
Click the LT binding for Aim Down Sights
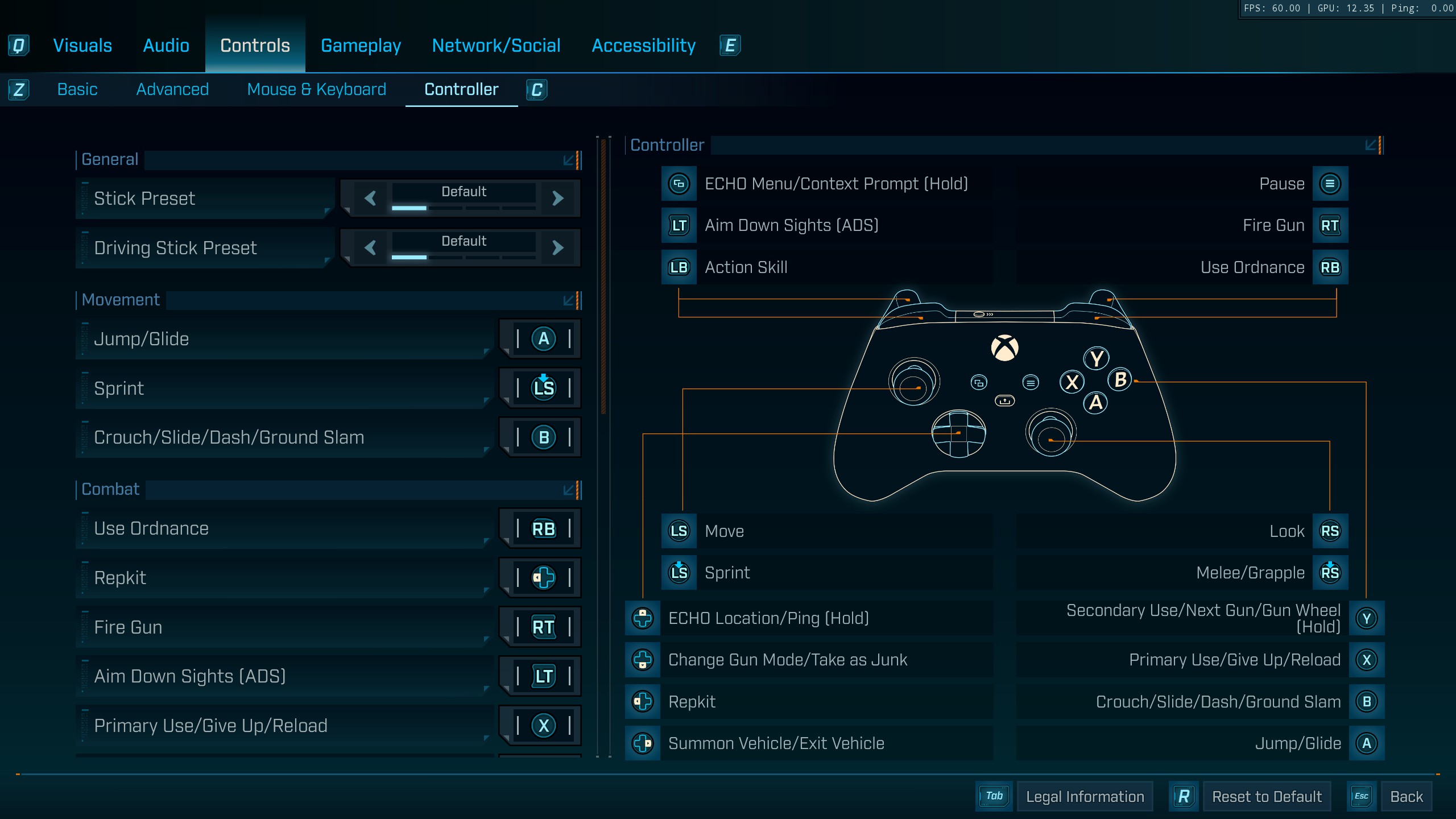point(543,676)
